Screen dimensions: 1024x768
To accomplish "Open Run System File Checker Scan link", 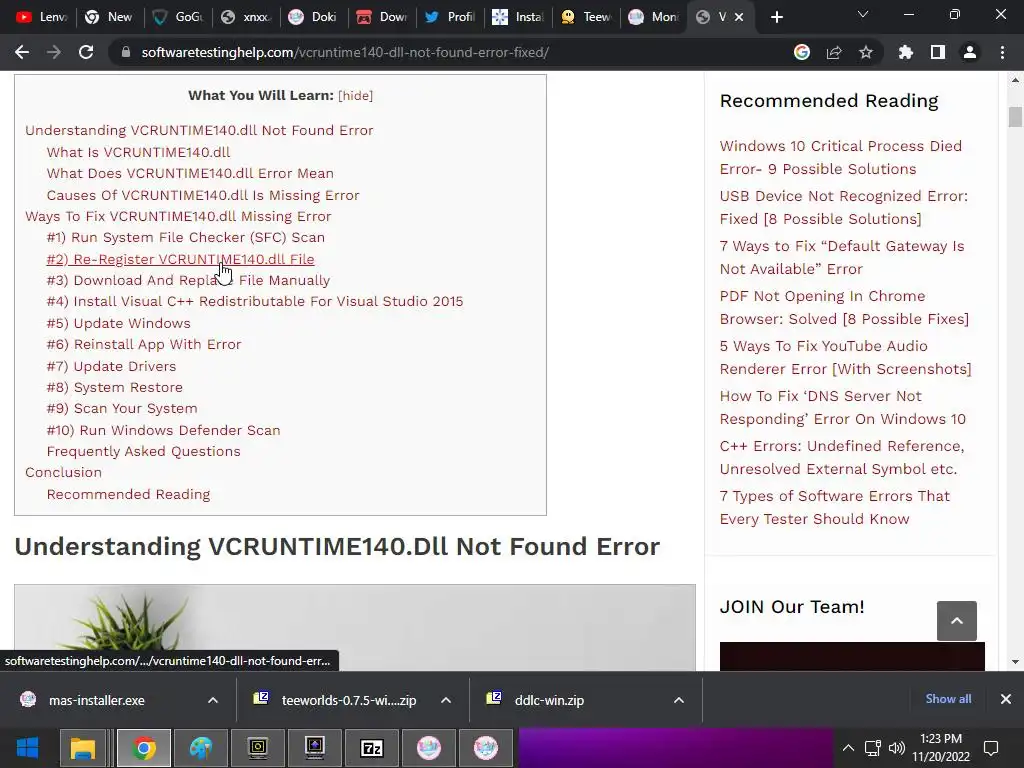I will click(x=185, y=237).
